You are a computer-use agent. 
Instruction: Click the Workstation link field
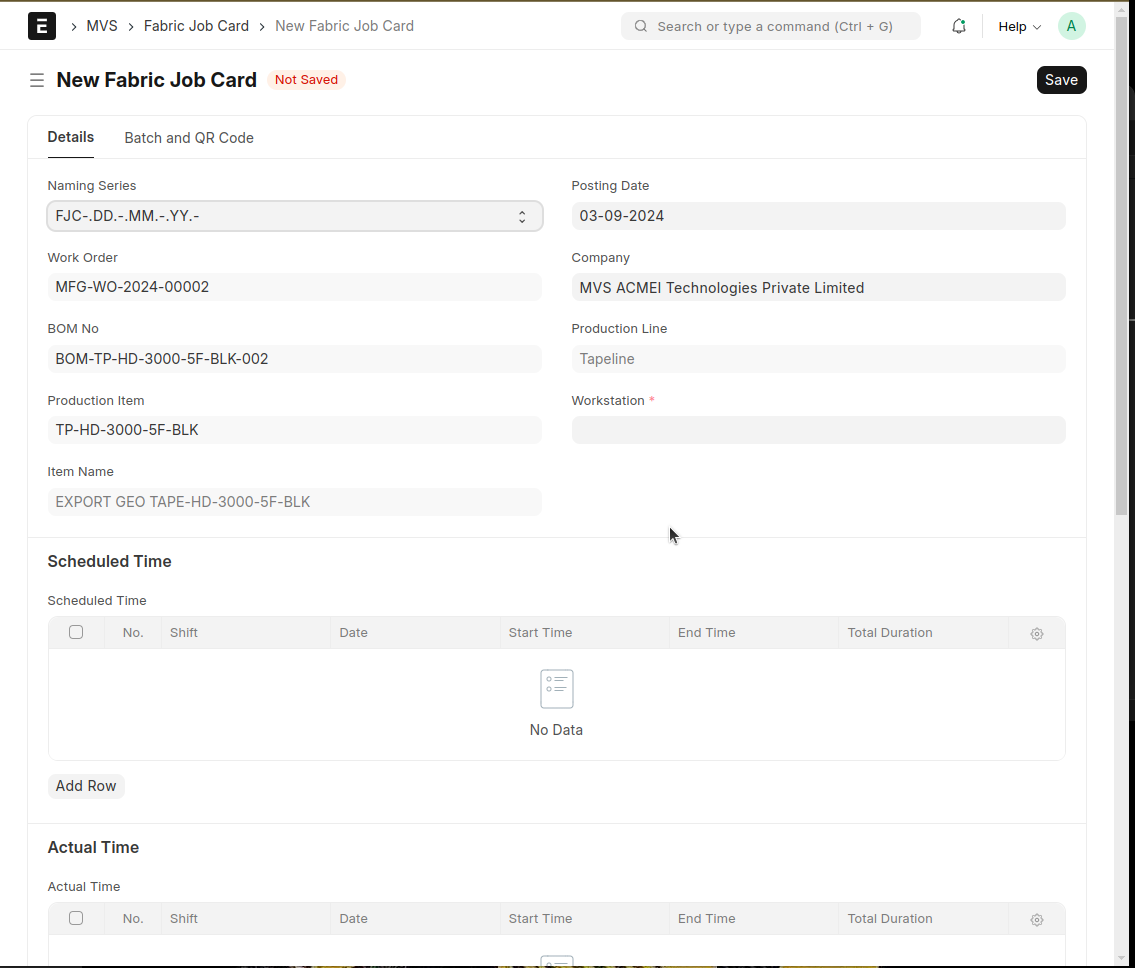pyautogui.click(x=817, y=430)
